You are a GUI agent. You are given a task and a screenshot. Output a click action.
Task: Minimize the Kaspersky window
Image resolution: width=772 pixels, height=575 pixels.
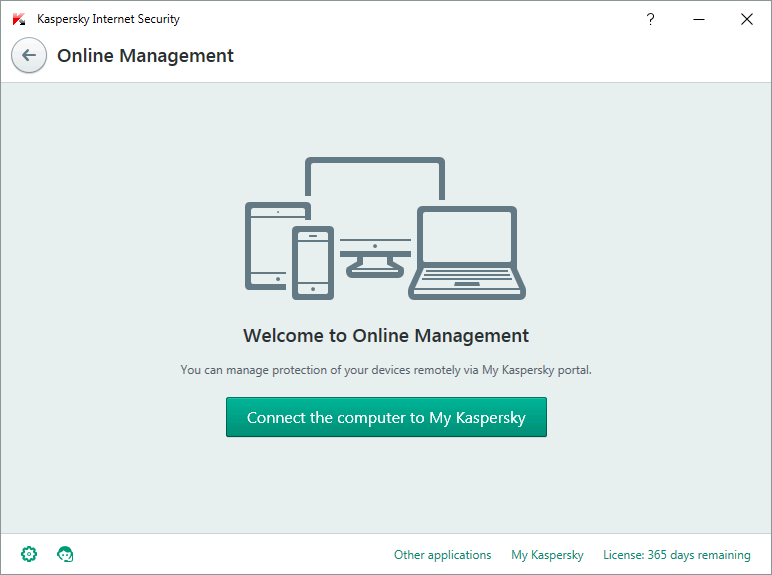coord(698,19)
